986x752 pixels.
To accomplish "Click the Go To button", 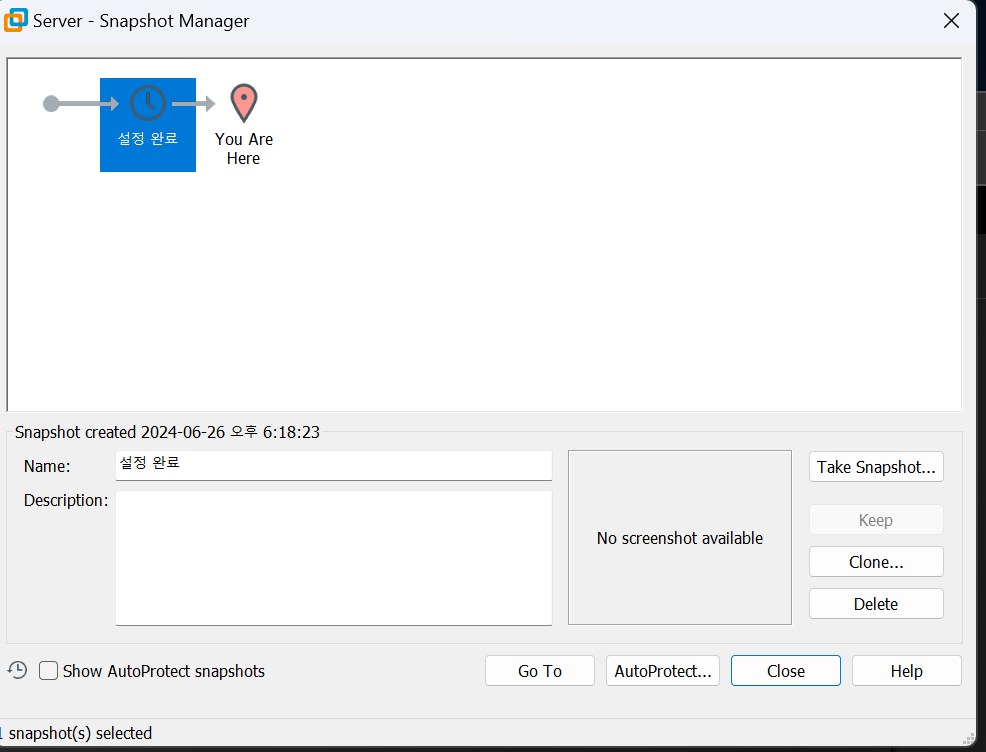I will pyautogui.click(x=540, y=671).
